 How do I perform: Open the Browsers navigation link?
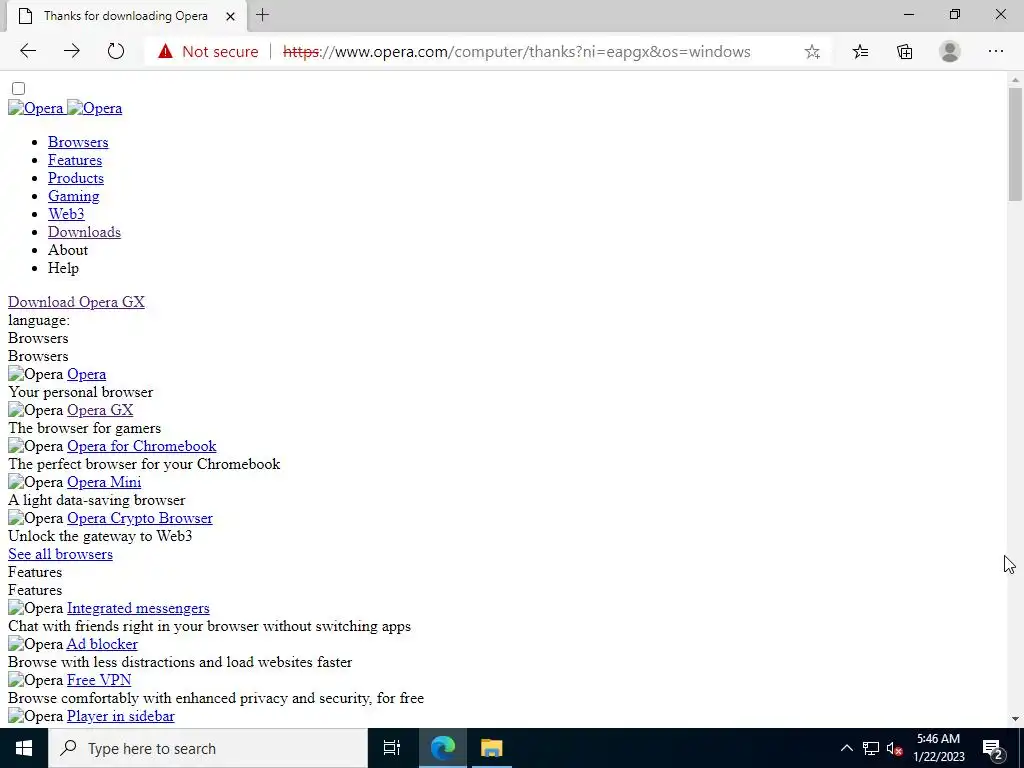pos(78,142)
